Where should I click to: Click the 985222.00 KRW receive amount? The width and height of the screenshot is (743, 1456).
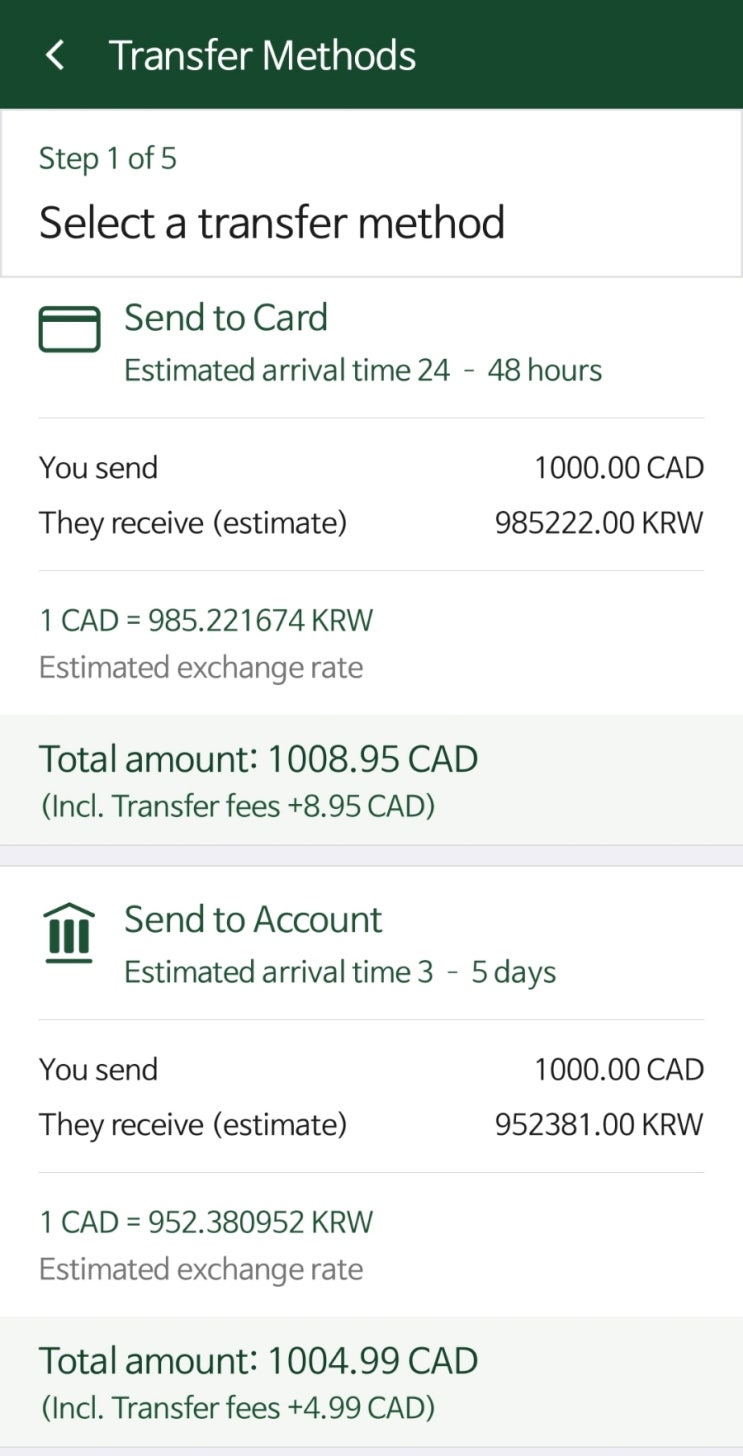click(x=599, y=523)
